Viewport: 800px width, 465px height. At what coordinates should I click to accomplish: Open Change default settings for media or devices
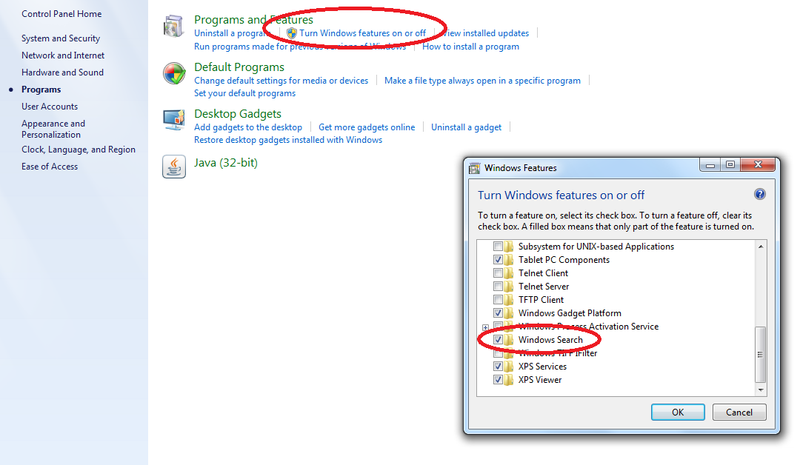point(281,81)
